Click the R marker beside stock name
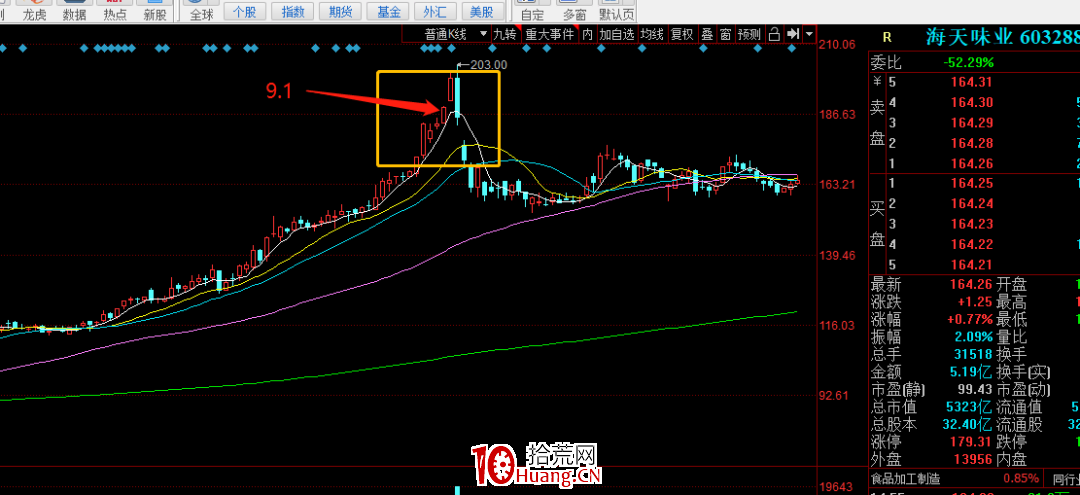Screen dimensions: 1080x495 pyautogui.click(x=886, y=37)
